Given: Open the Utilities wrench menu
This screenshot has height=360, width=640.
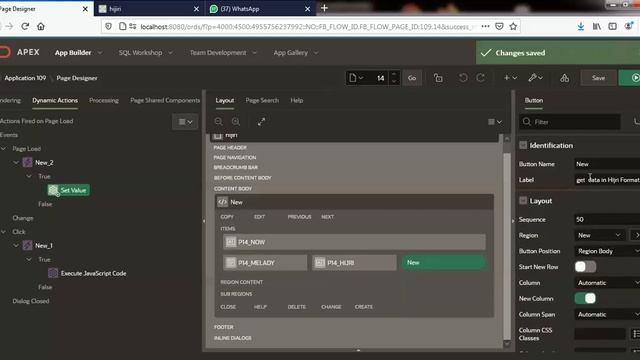Looking at the screenshot, I should [x=535, y=78].
